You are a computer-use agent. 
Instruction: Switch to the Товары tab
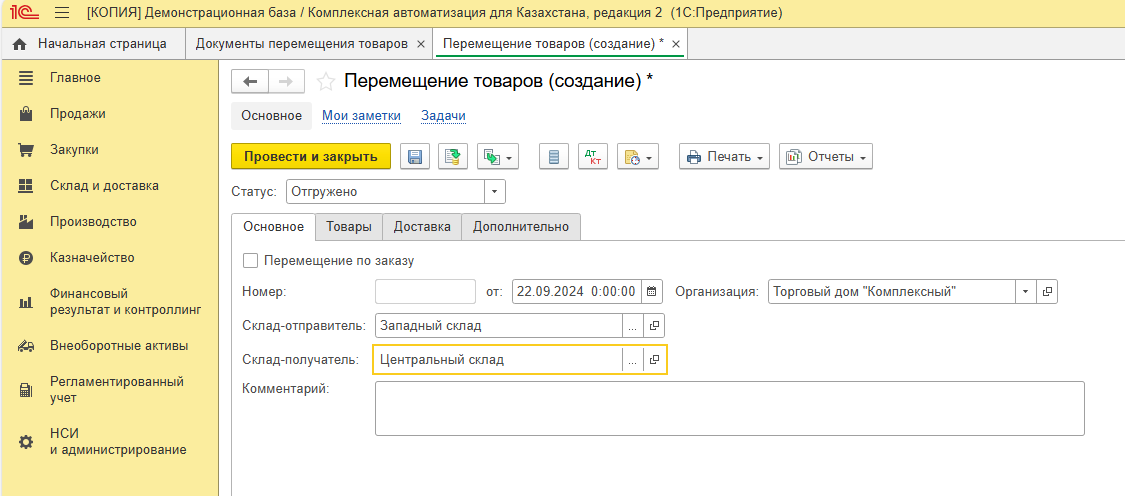(349, 227)
